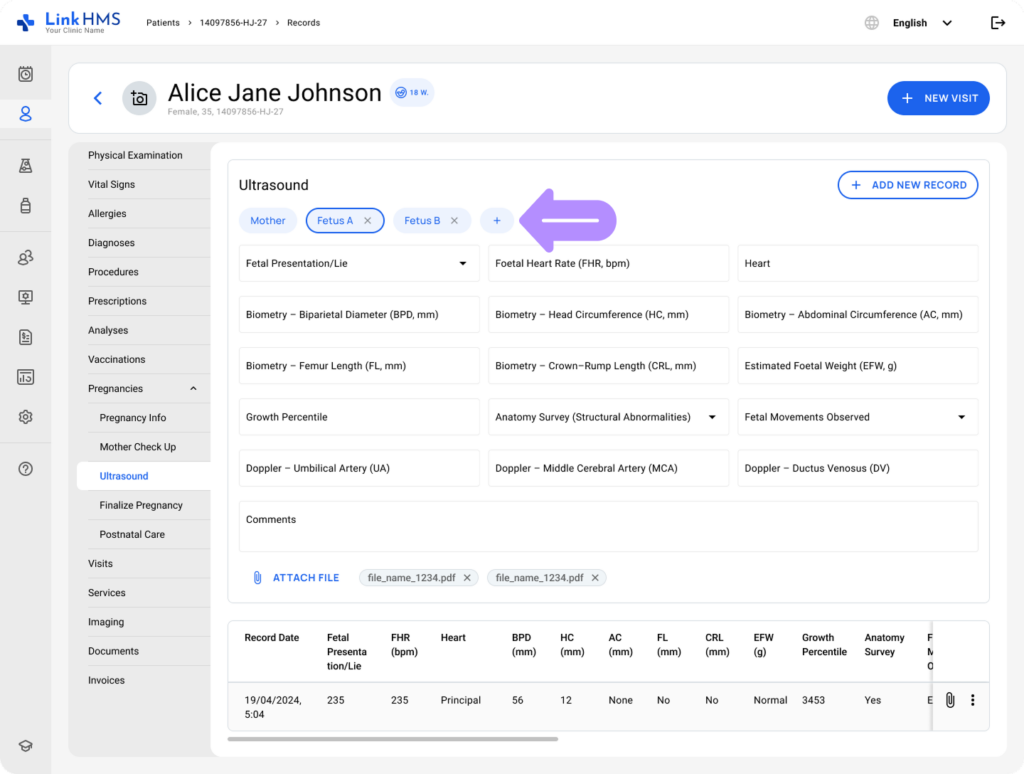Add a new fetus tab with plus
This screenshot has width=1024, height=774.
(x=497, y=221)
